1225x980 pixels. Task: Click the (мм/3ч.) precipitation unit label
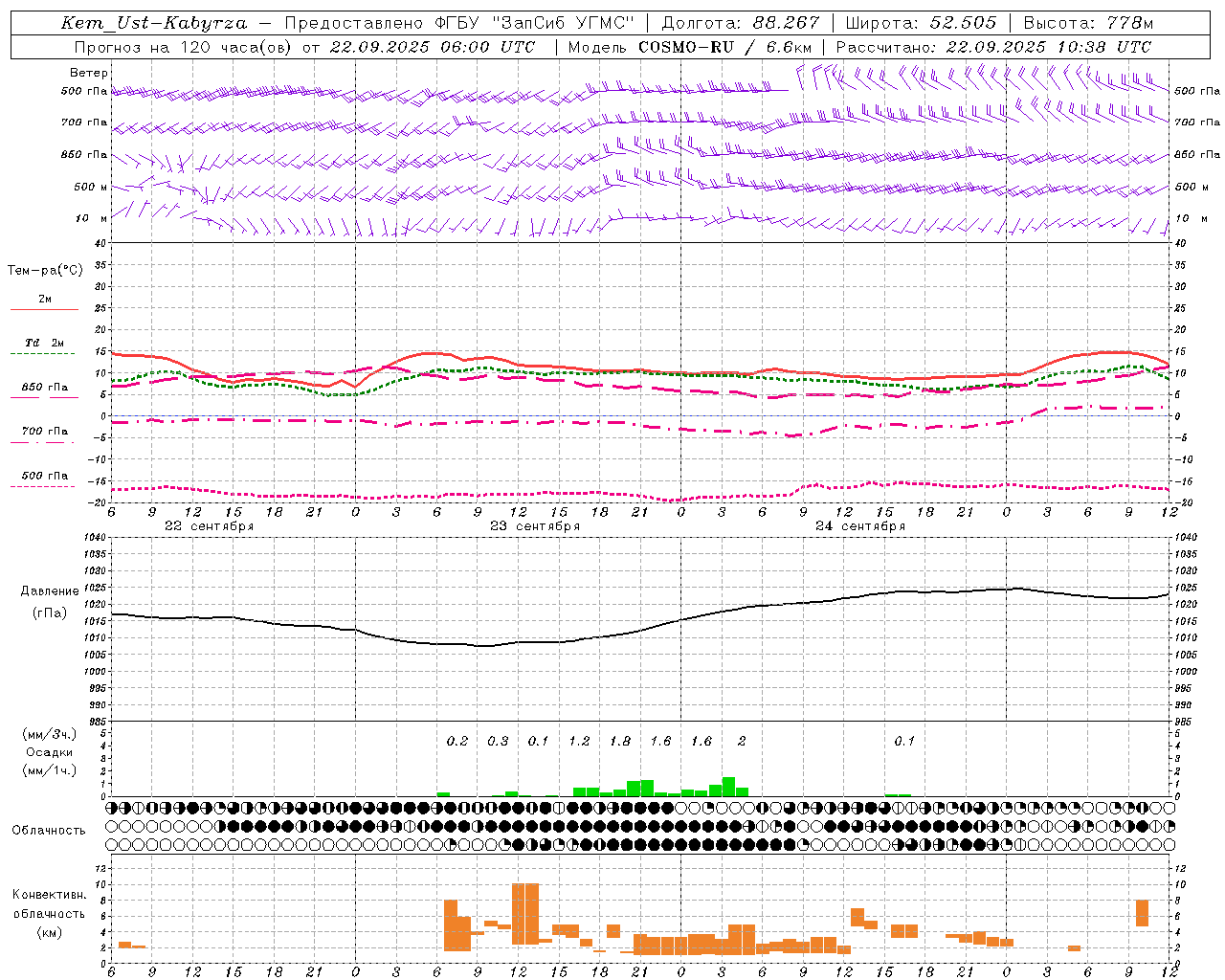tap(49, 735)
